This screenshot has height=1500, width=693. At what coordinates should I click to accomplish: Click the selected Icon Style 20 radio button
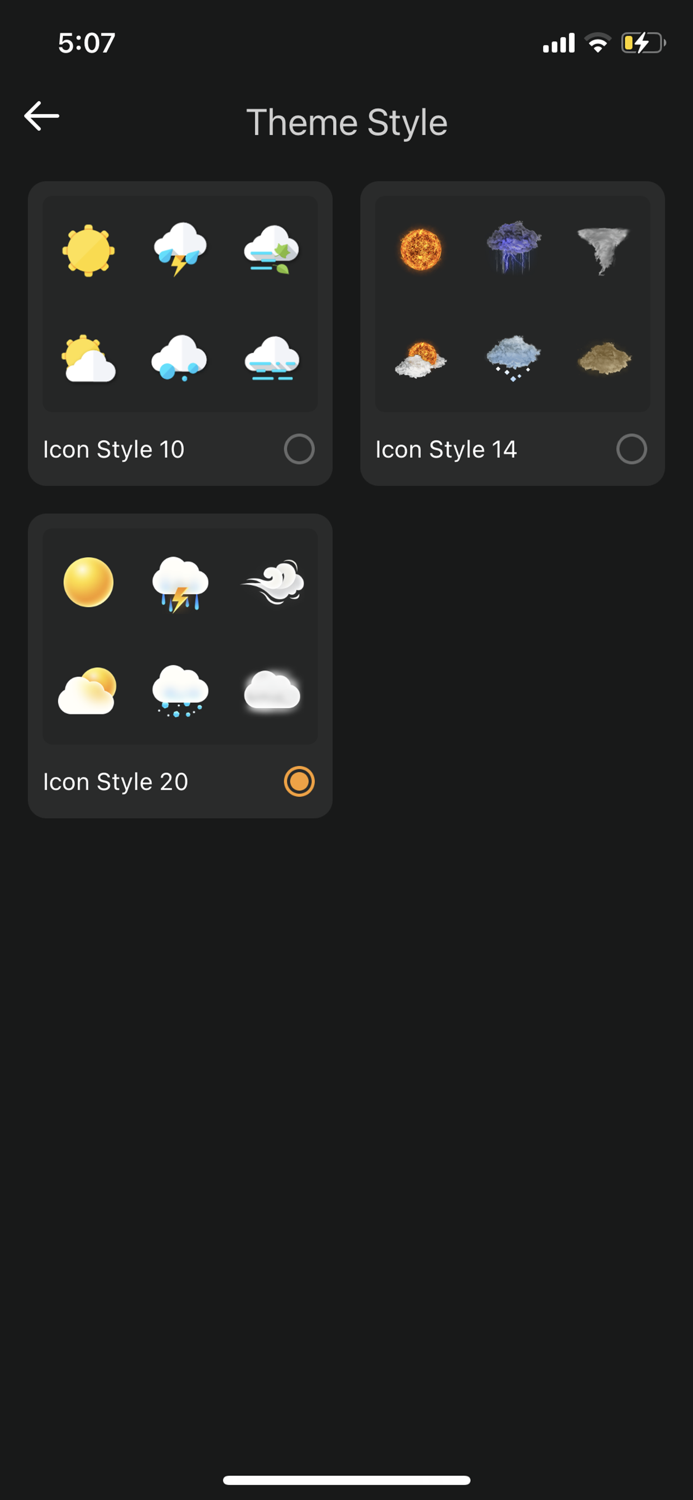click(x=299, y=781)
